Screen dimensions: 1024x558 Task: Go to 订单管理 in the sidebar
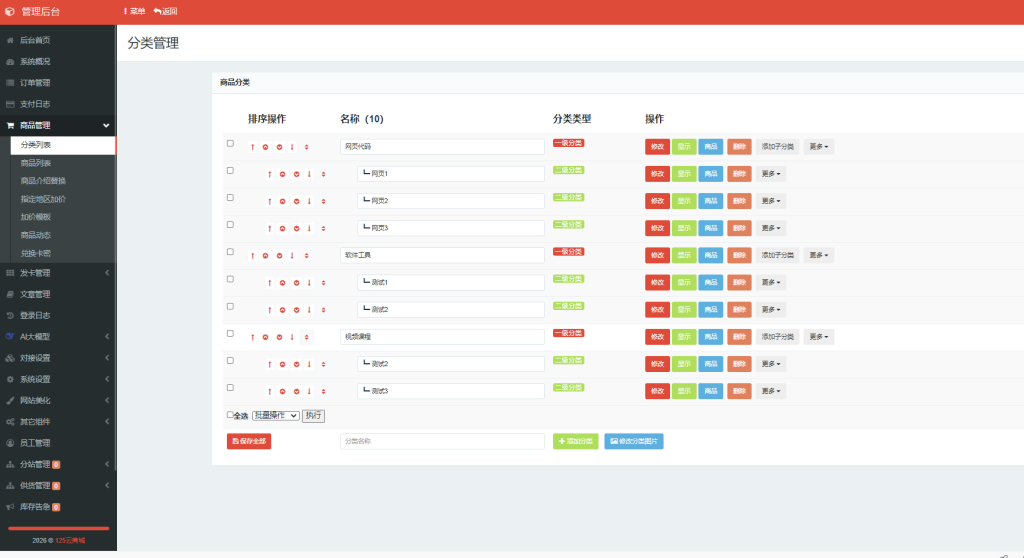point(35,83)
